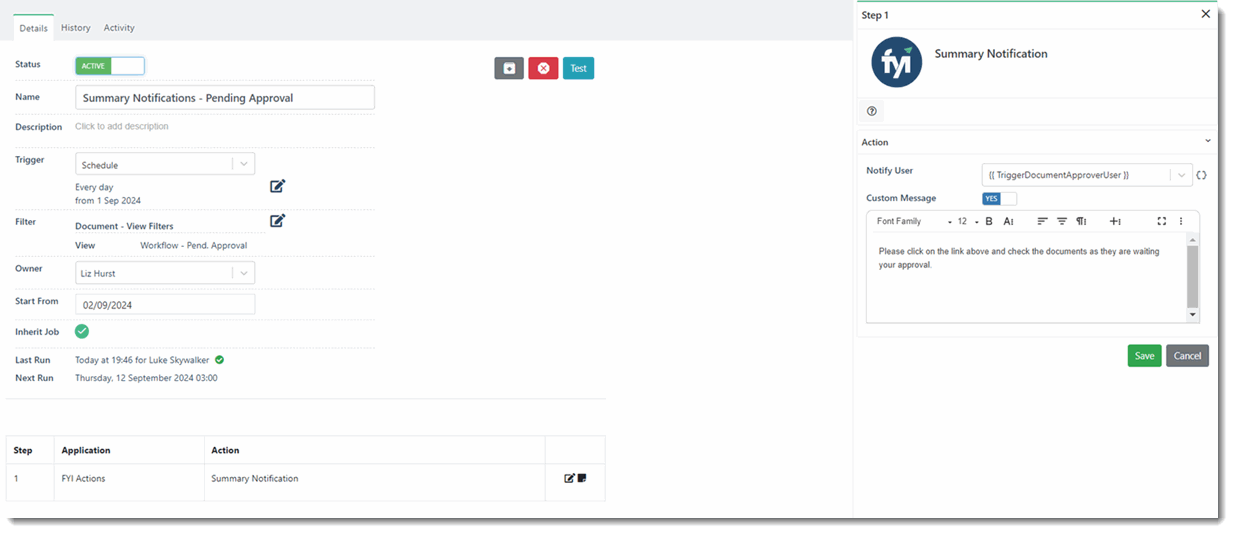The height and width of the screenshot is (533, 1233).
Task: Open the centered align options icon
Action: pyautogui.click(x=1062, y=221)
